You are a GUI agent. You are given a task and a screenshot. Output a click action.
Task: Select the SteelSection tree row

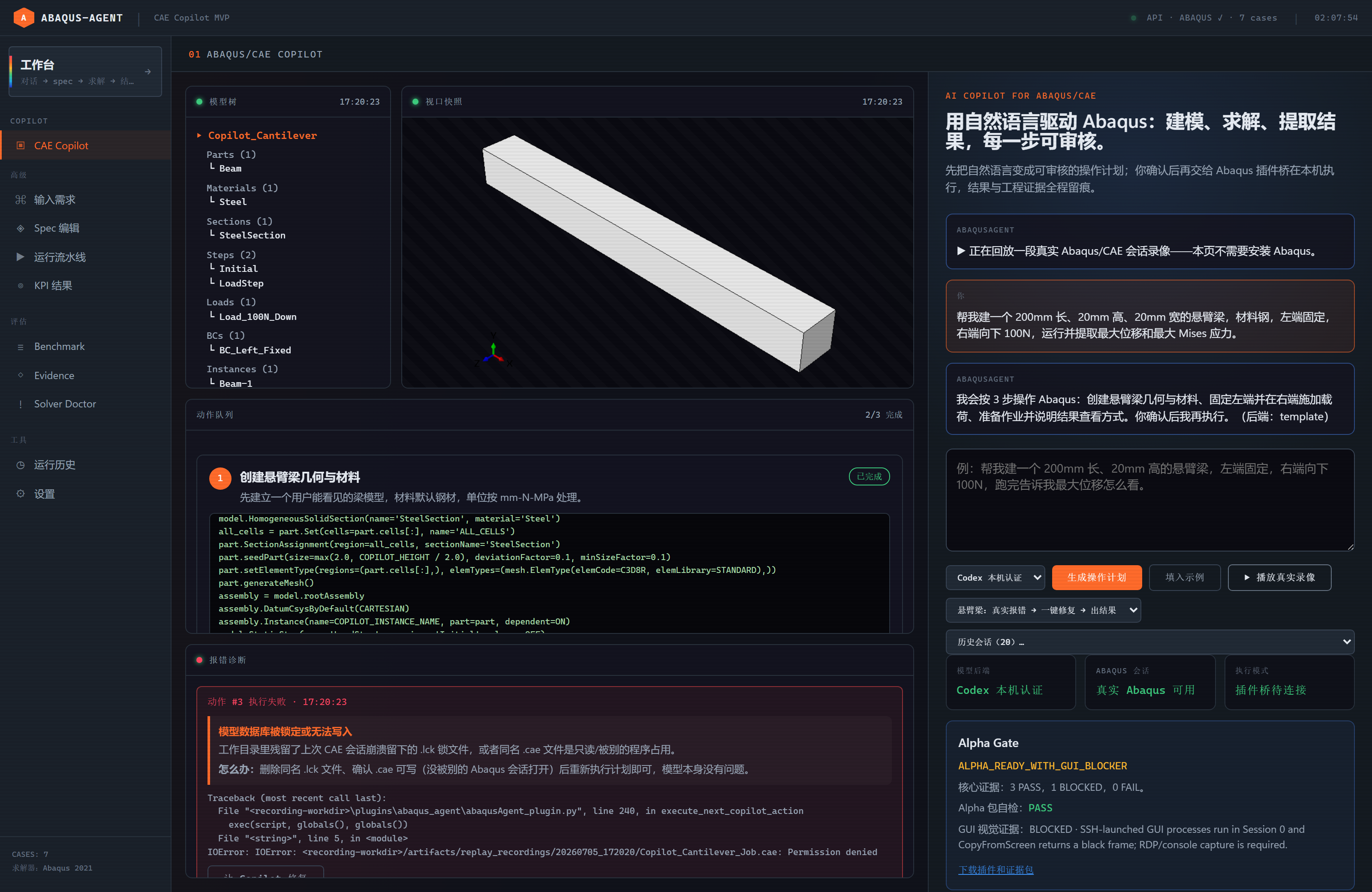(252, 235)
